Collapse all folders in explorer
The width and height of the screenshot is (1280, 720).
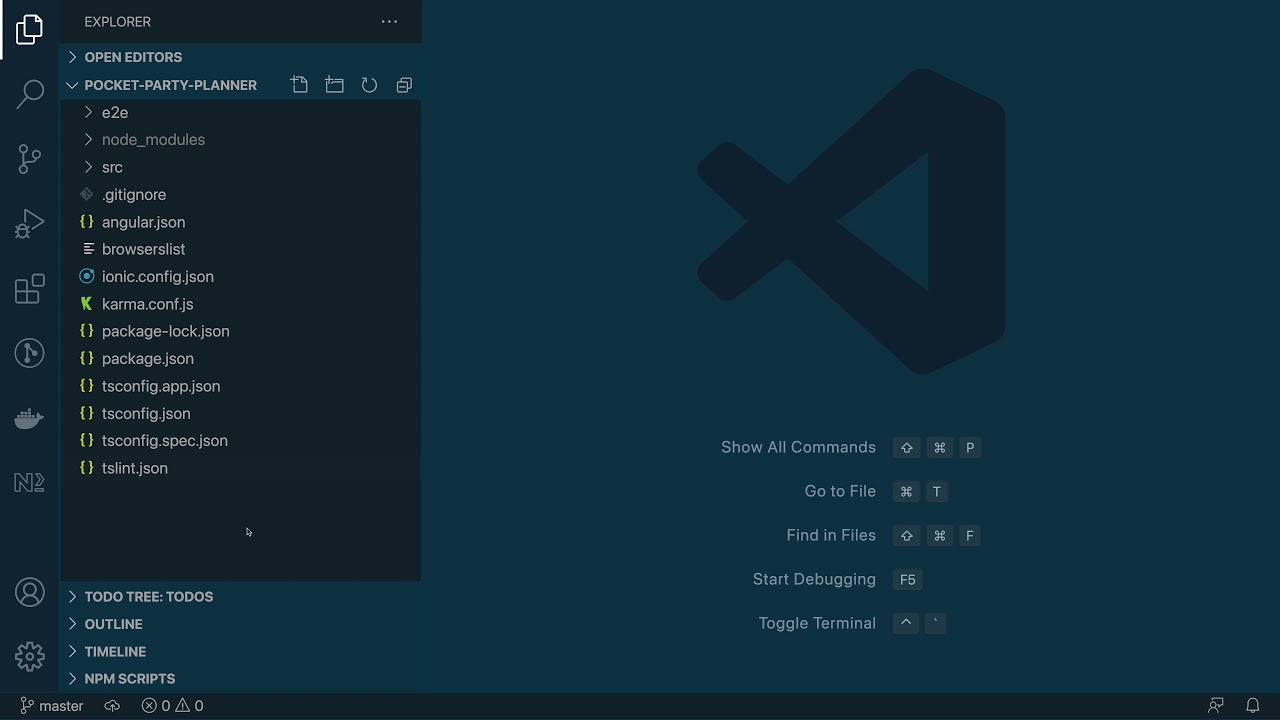coord(404,85)
